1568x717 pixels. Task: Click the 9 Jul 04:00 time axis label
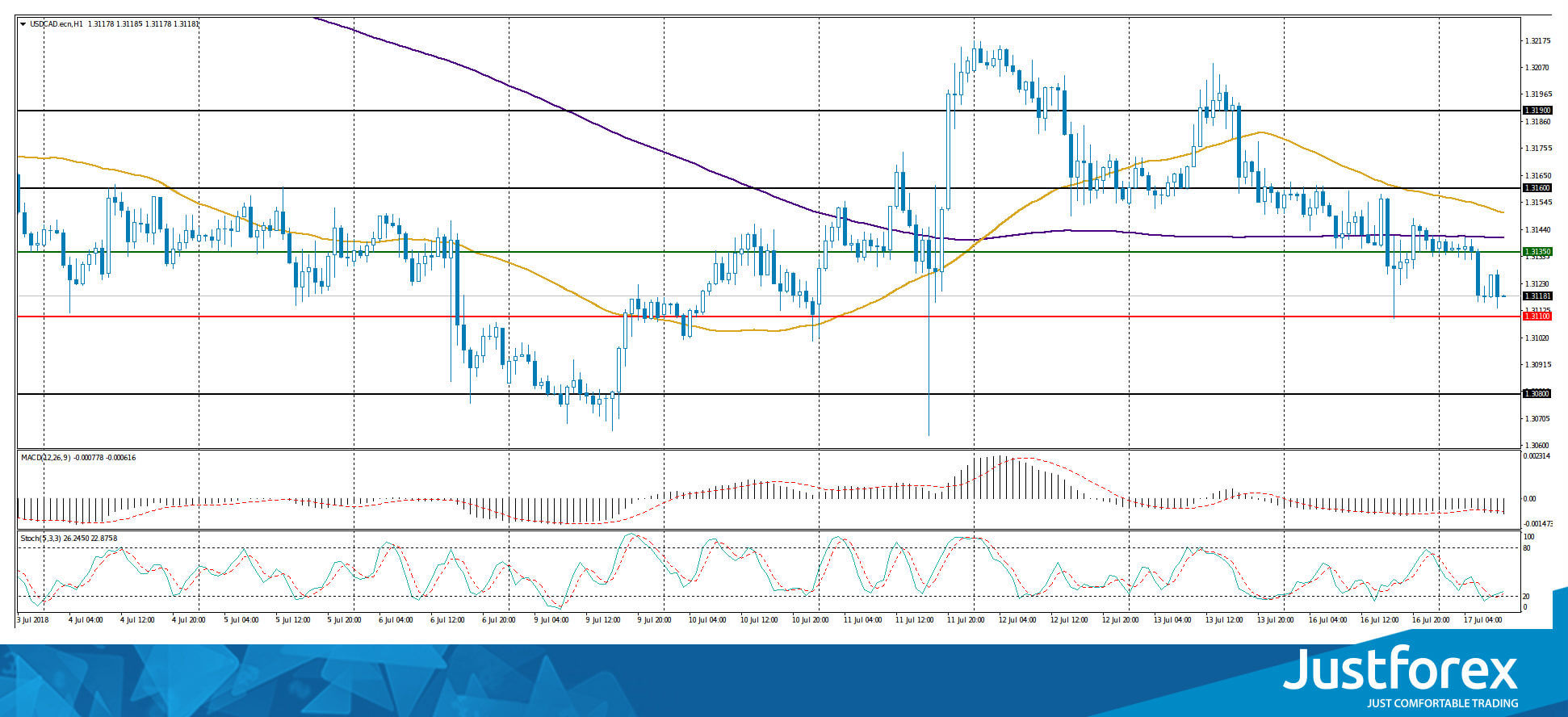(x=551, y=620)
